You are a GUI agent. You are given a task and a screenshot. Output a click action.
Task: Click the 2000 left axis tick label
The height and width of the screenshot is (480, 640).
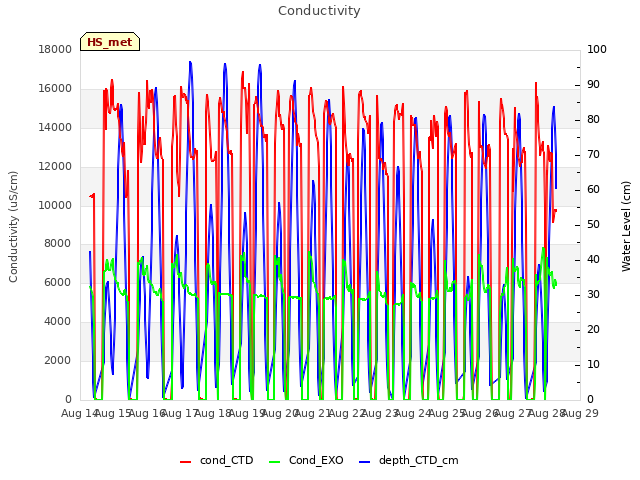58,360
